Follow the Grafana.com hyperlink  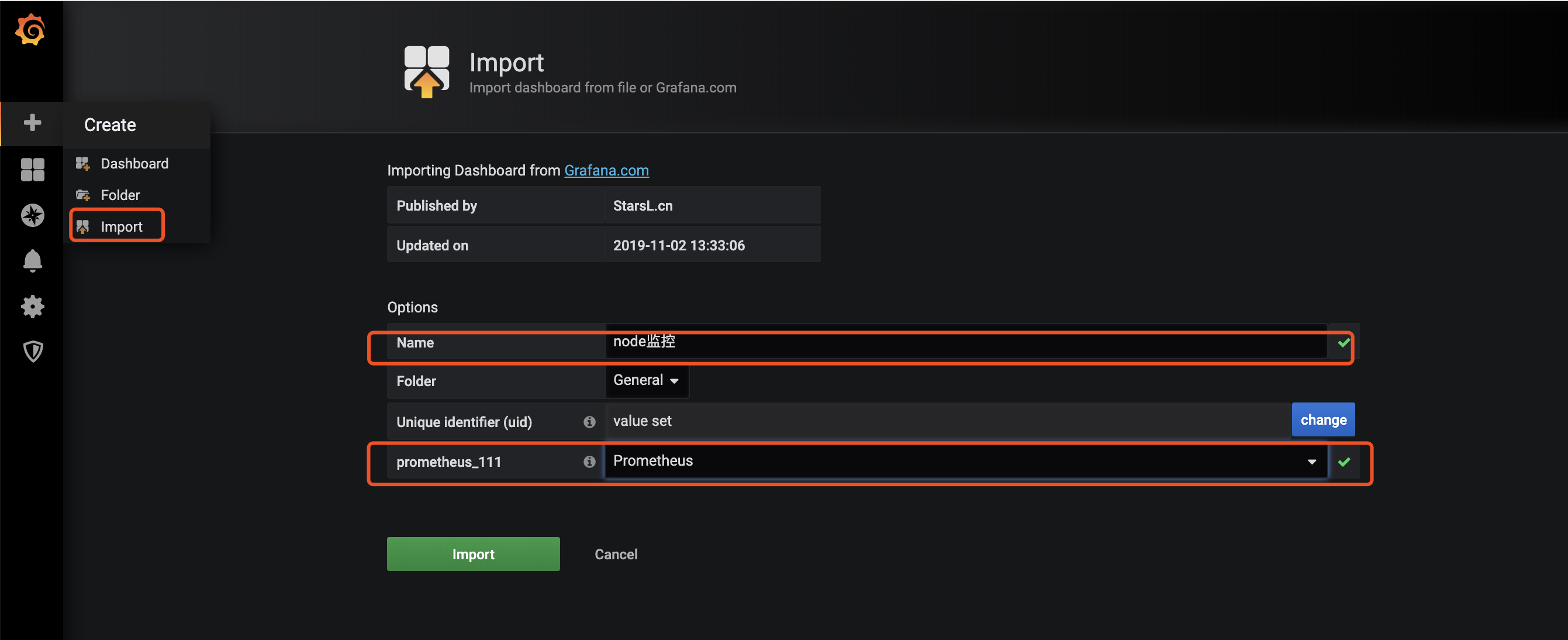[x=606, y=170]
